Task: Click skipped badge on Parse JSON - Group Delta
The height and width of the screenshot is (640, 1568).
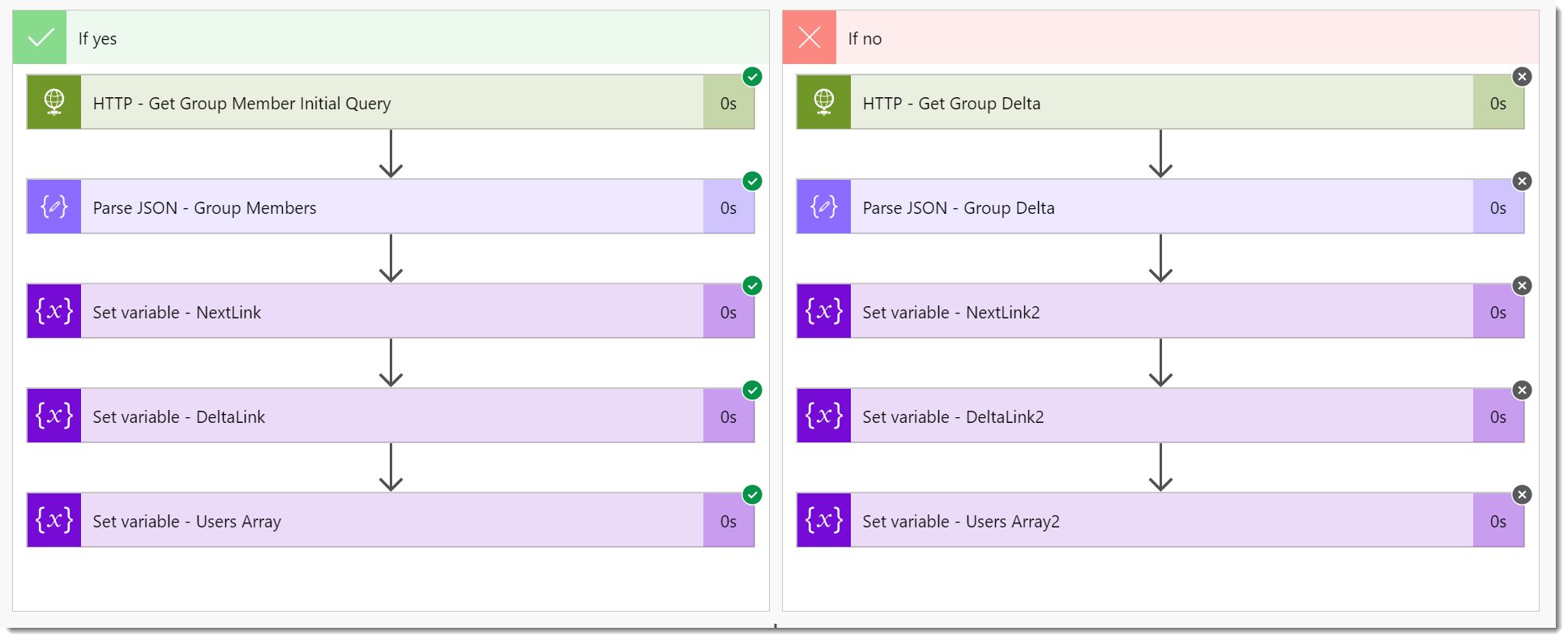Action: click(x=1523, y=181)
